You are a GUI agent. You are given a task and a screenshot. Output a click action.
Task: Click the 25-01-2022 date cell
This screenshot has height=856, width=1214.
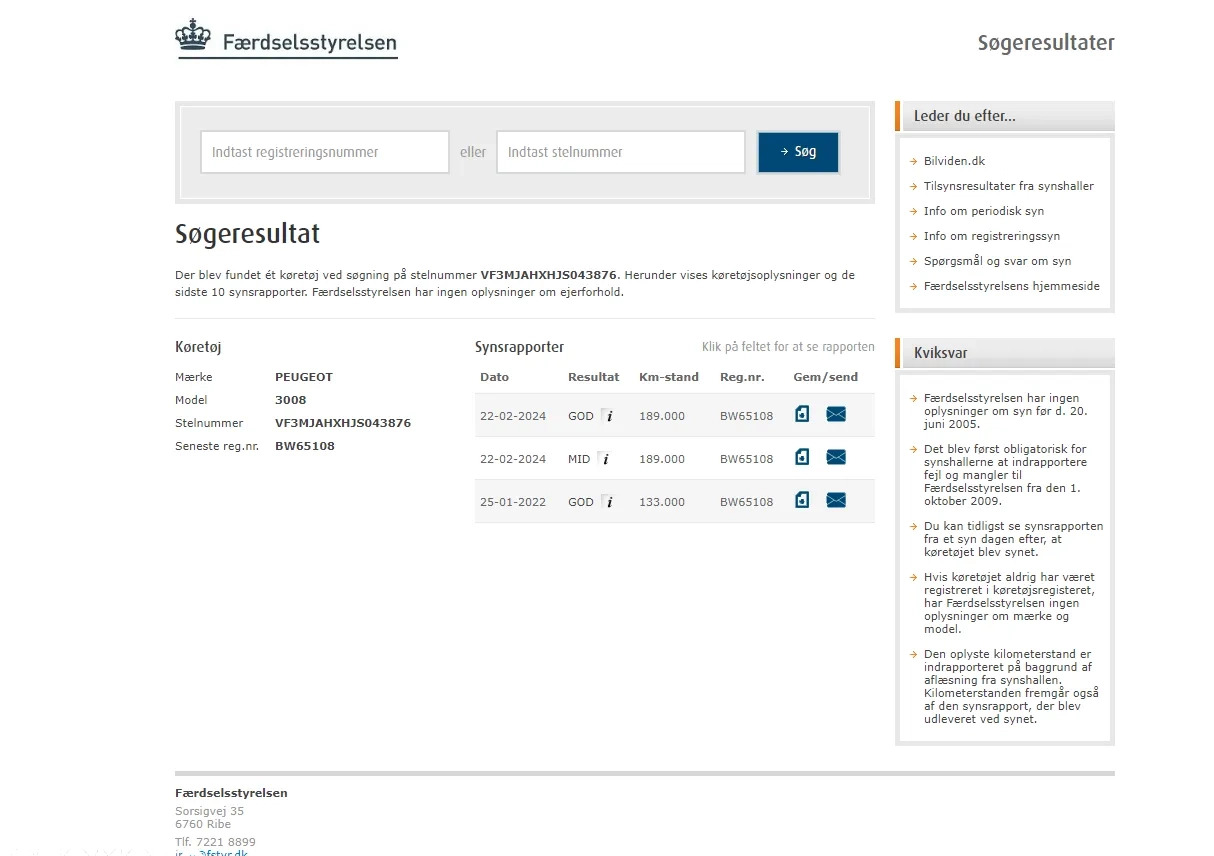coord(513,502)
